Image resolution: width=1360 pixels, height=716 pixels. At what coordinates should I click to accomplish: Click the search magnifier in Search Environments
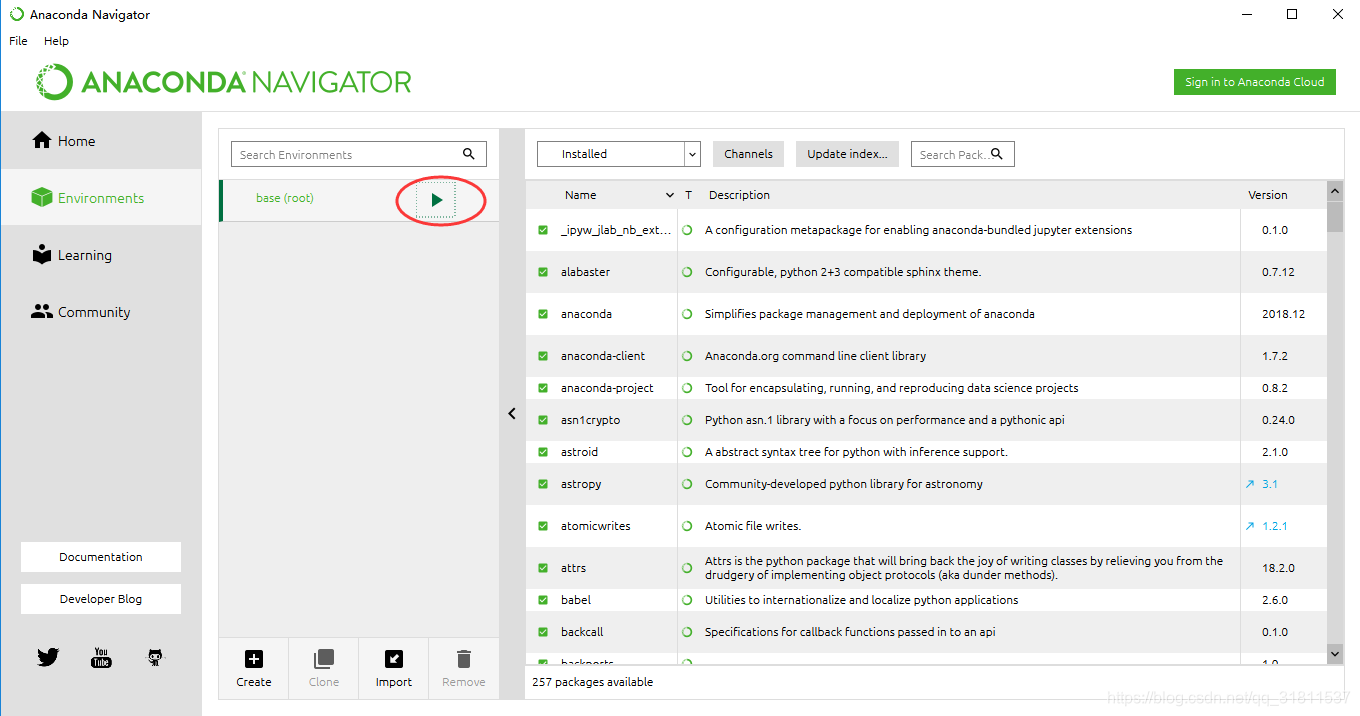pos(469,154)
